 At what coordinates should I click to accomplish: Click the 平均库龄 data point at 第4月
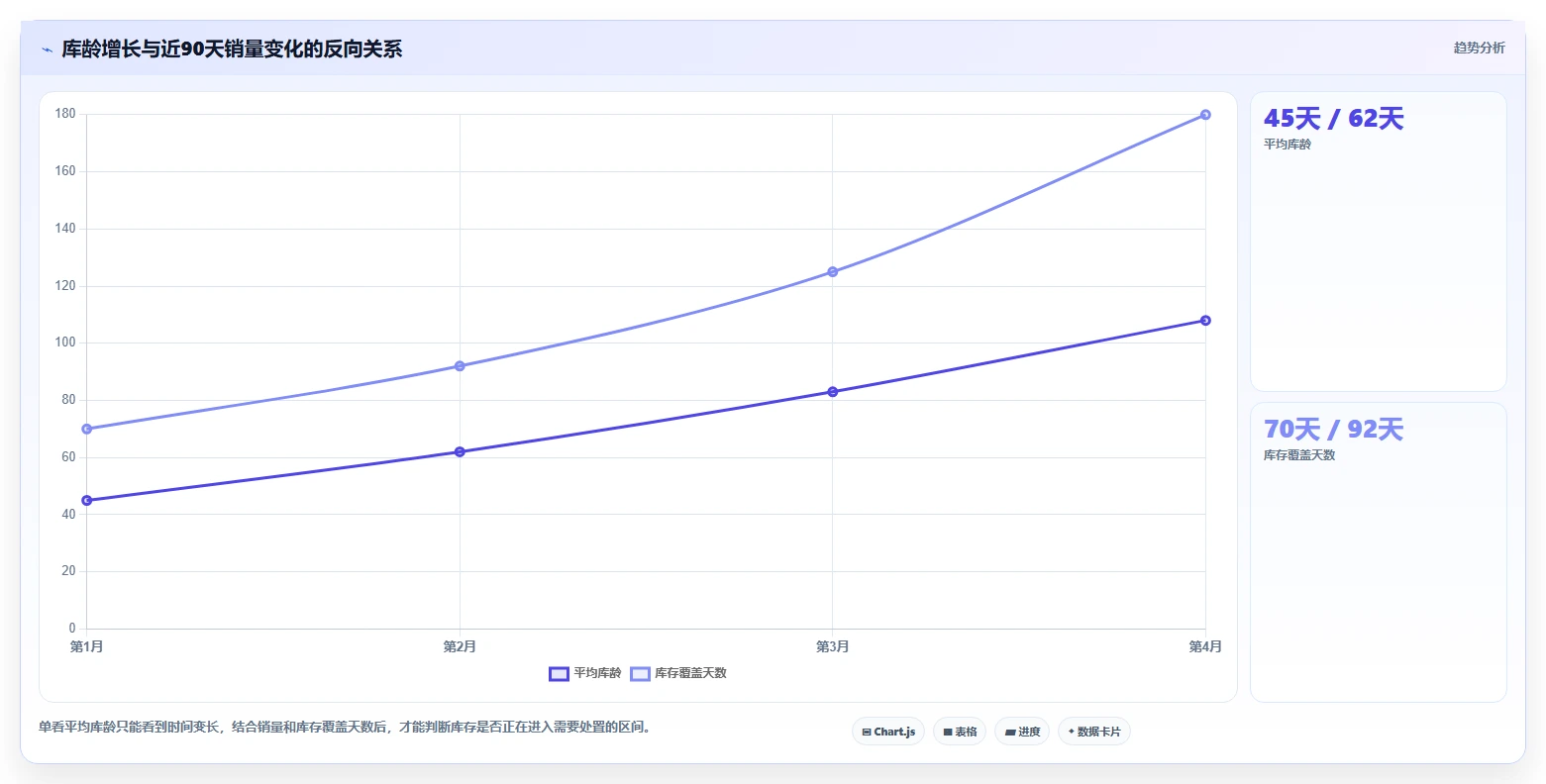pos(1205,321)
